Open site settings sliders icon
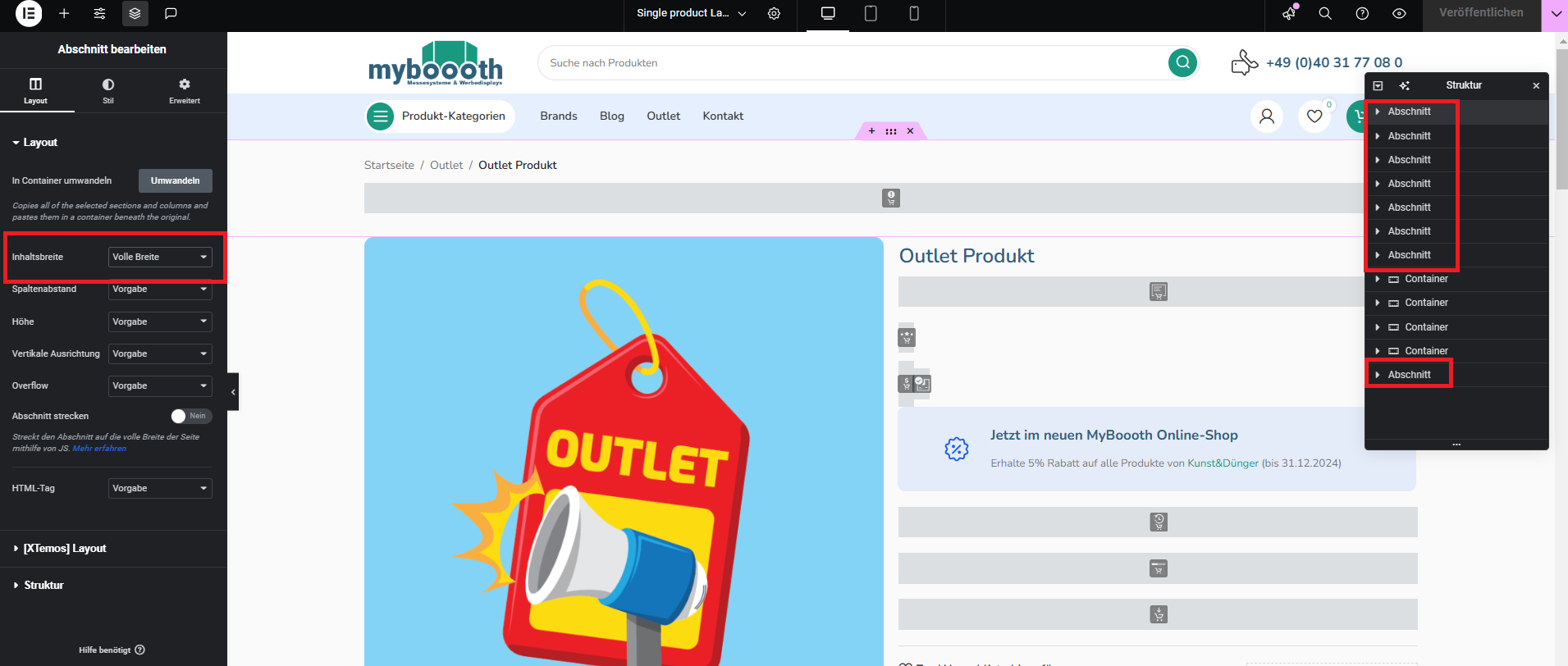 click(99, 13)
